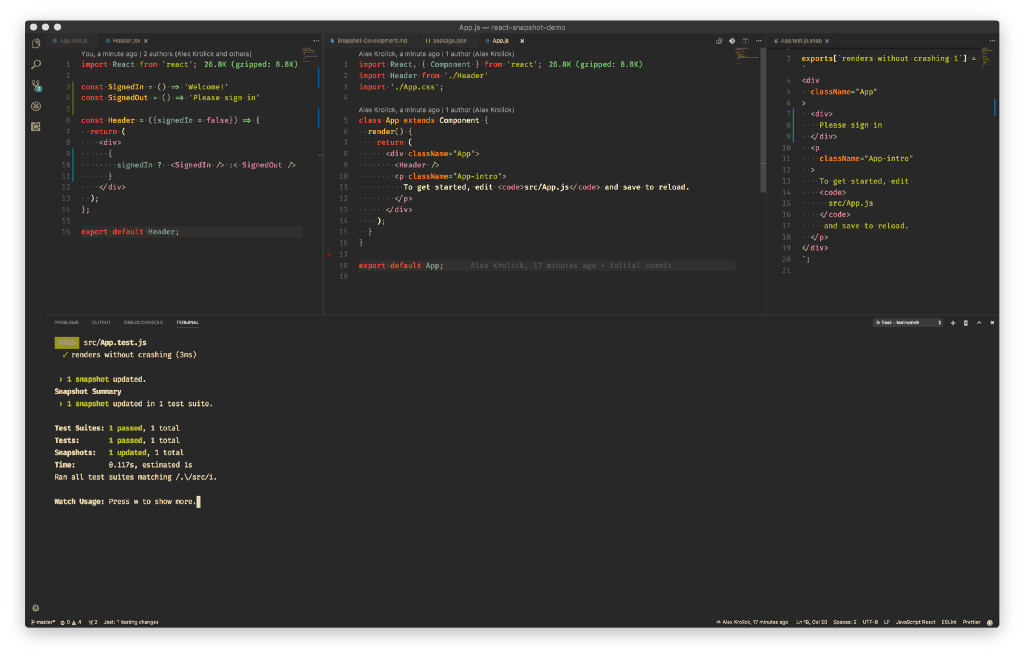
Task: Open the terminal task selector dropdown
Action: (908, 323)
